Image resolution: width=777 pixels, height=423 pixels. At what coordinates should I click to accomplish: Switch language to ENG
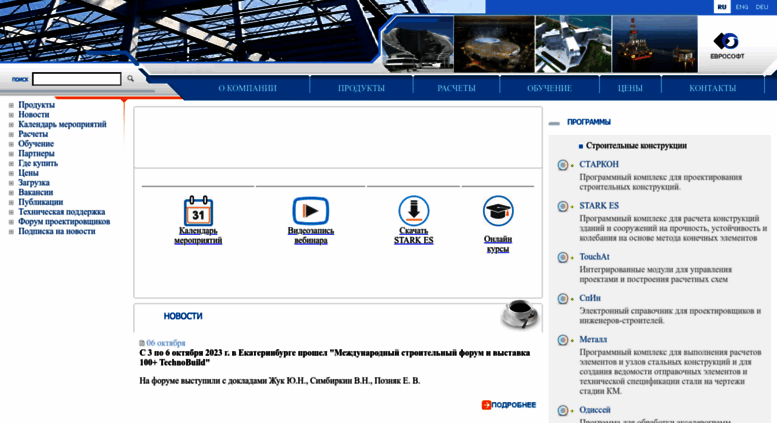point(742,7)
